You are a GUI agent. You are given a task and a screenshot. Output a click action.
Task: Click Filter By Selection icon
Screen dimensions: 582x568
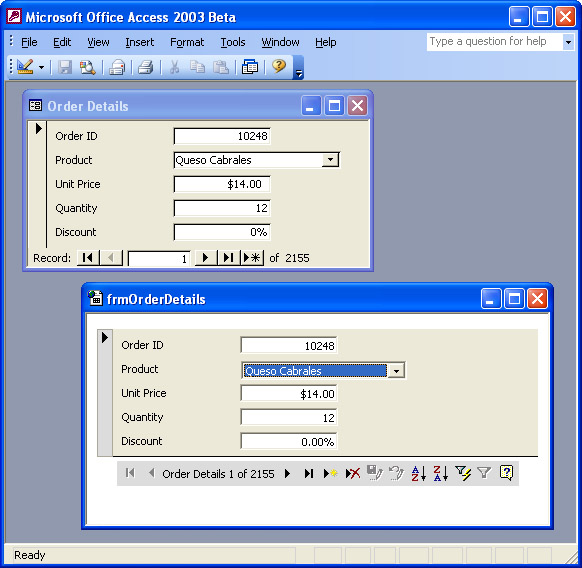[x=463, y=473]
